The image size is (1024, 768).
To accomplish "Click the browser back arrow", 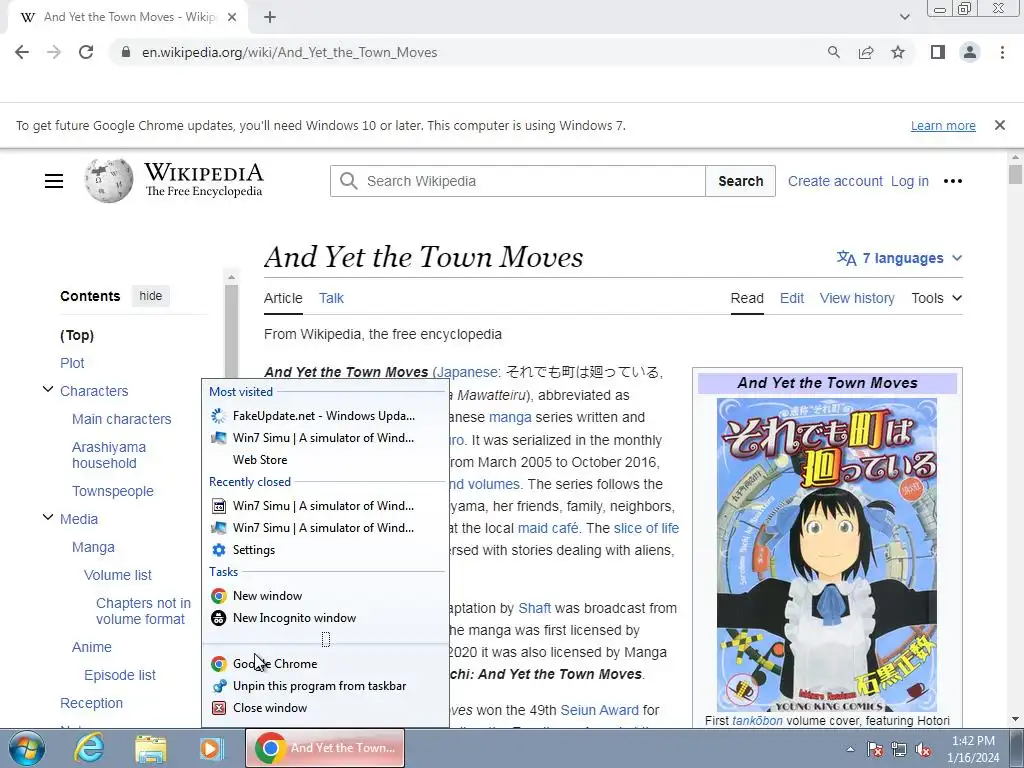I will [22, 52].
